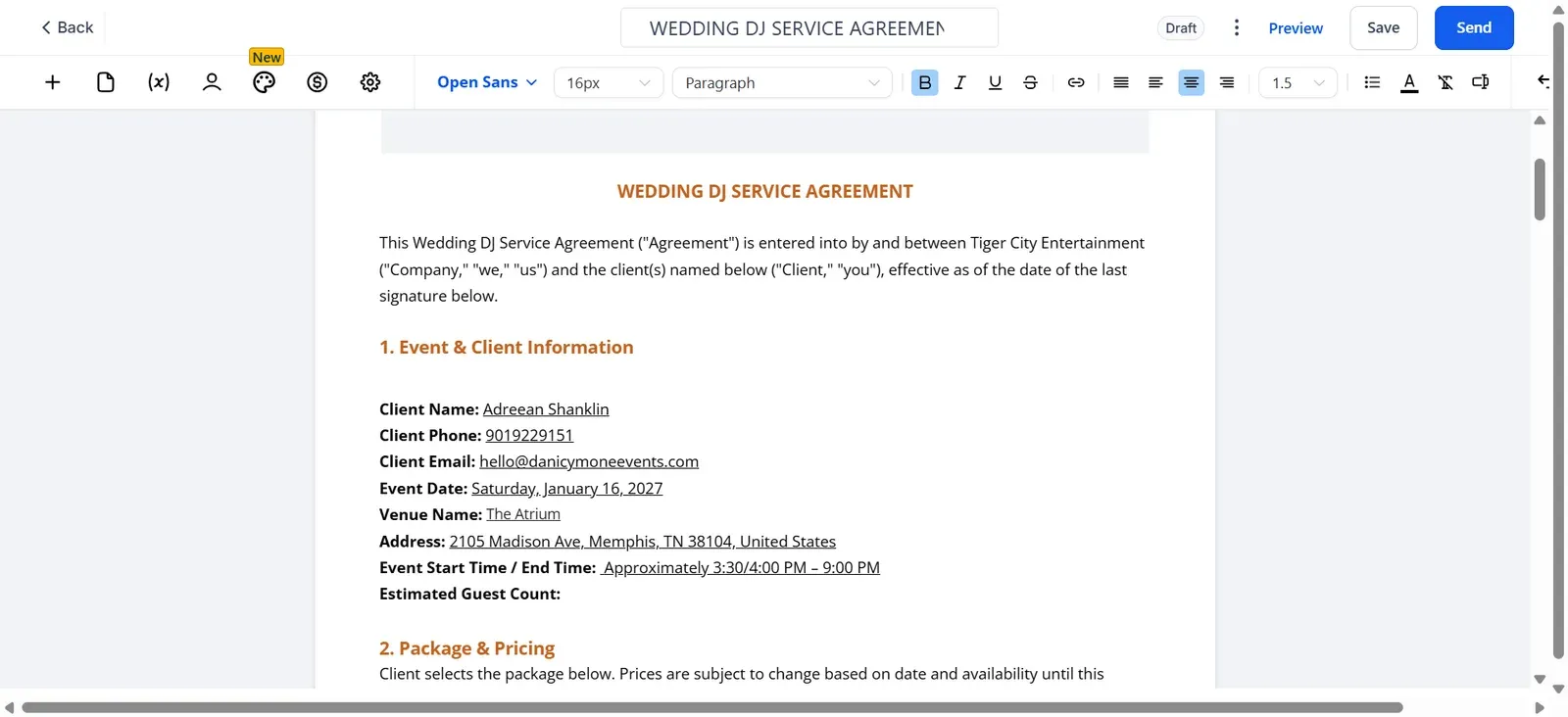Toggle italic formatting
The image size is (1568, 717).
(960, 82)
